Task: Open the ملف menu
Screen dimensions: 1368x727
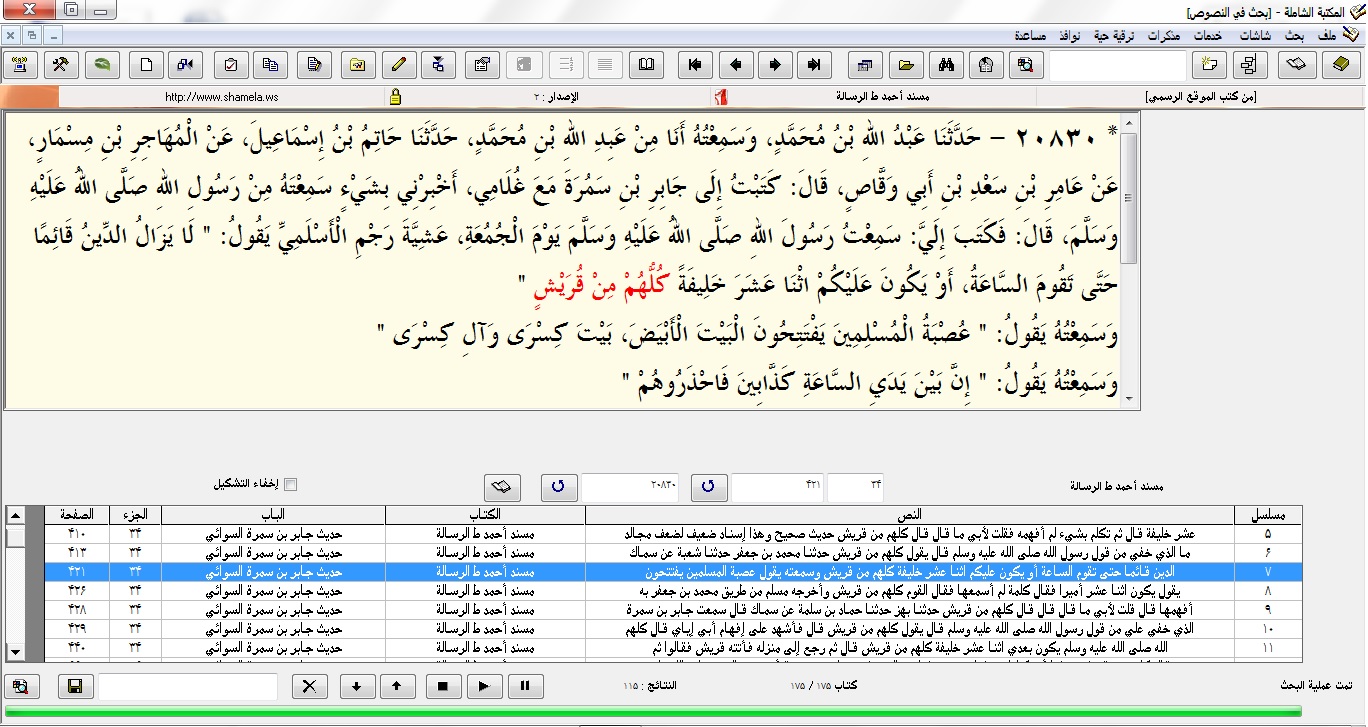Action: click(1326, 35)
